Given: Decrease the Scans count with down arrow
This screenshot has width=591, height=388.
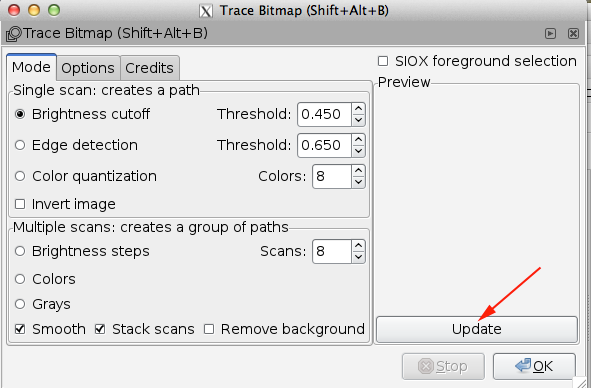Looking at the screenshot, I should point(358,257).
